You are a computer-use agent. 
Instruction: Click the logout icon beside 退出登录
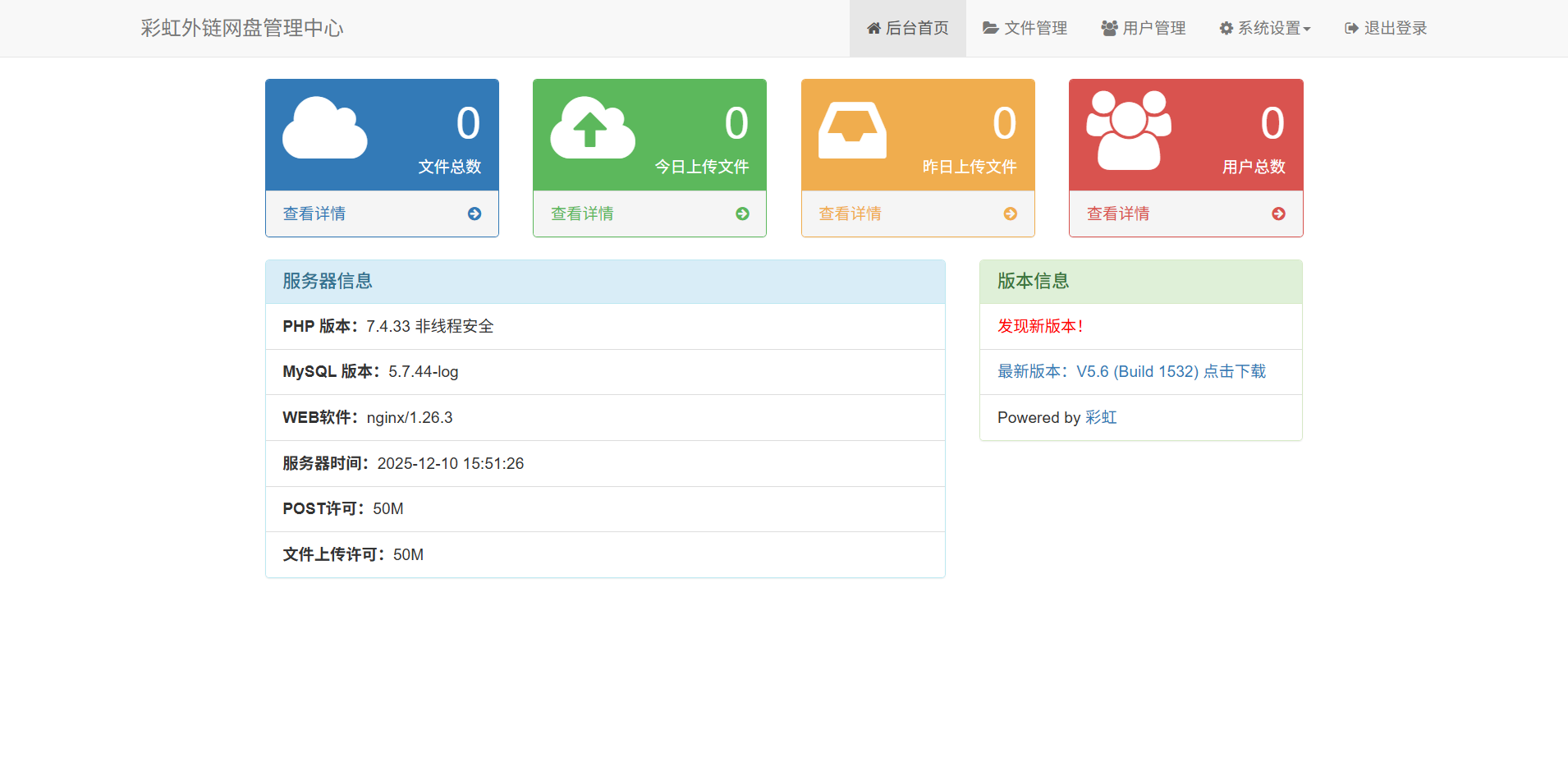point(1350,27)
